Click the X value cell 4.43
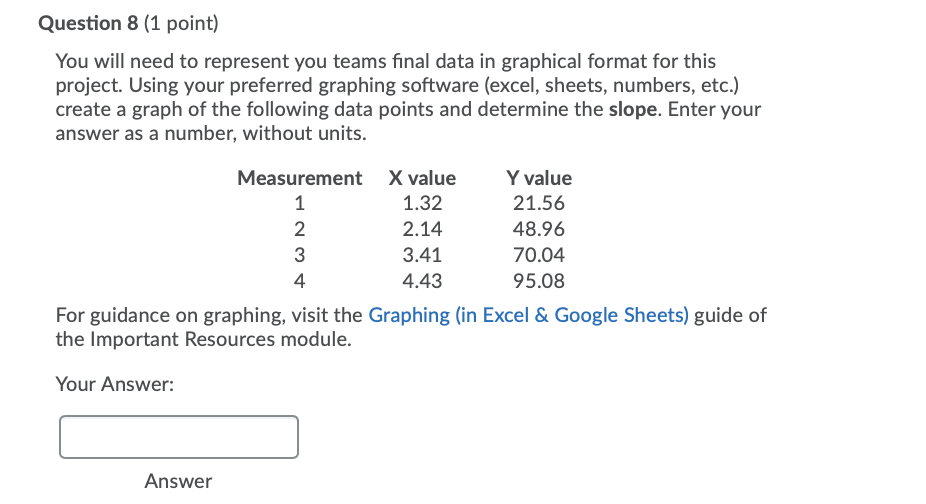926x504 pixels. [x=422, y=281]
